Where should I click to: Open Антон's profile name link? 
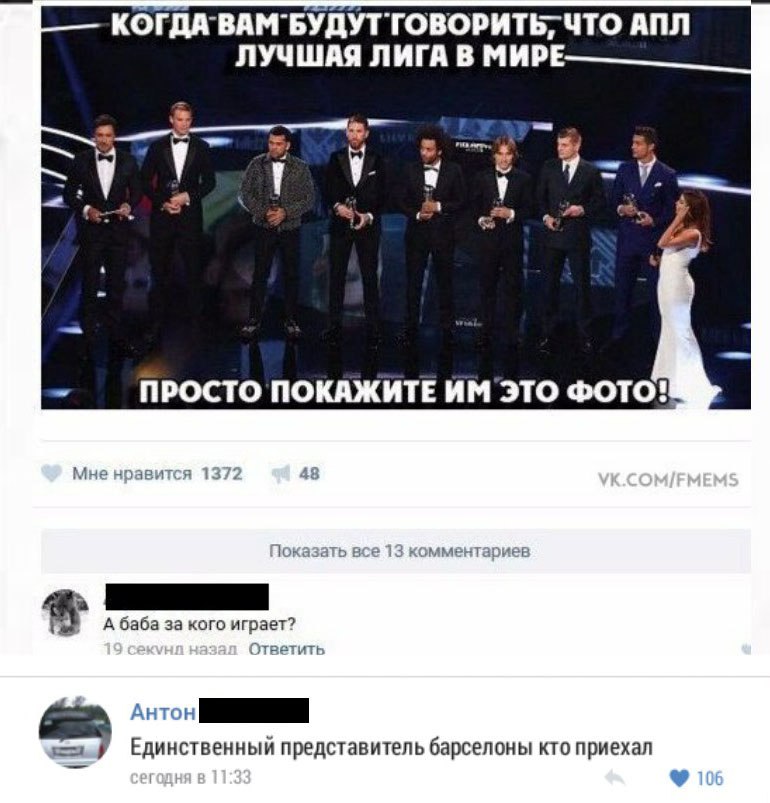(163, 712)
